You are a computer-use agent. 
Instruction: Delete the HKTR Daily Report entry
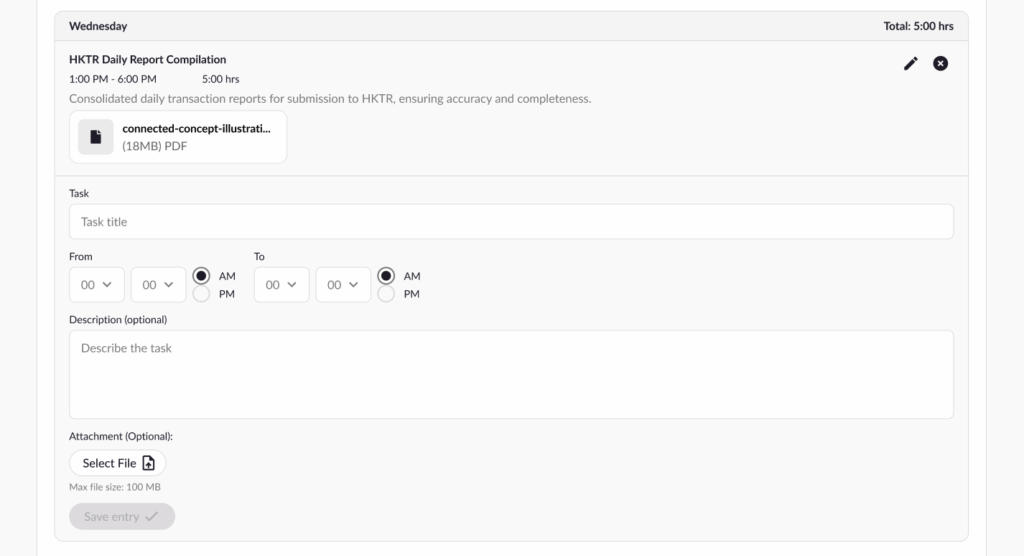940,64
